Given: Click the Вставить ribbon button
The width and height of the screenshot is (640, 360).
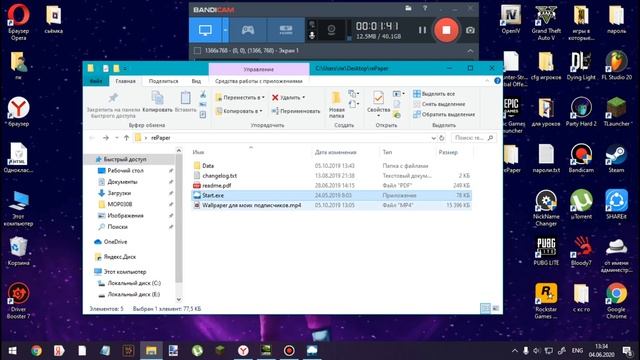Looking at the screenshot, I should click(x=185, y=102).
